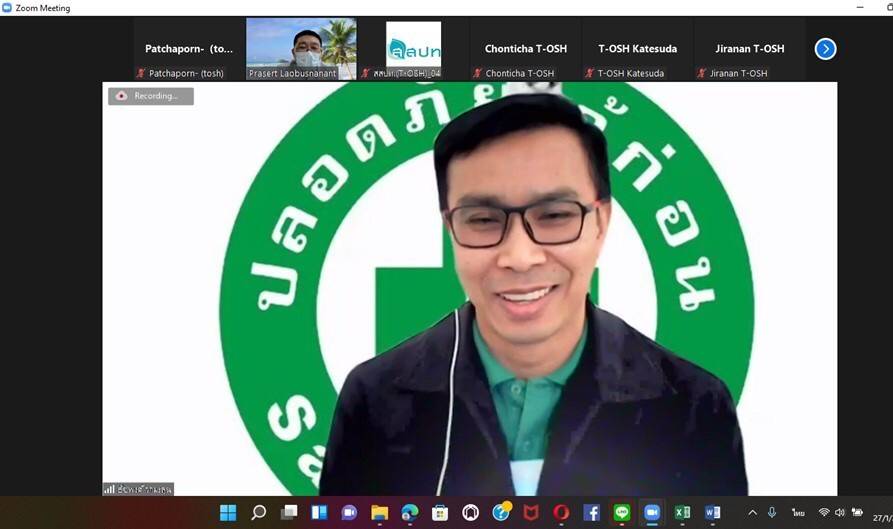Click the Zoom icon in the taskbar

(652, 512)
